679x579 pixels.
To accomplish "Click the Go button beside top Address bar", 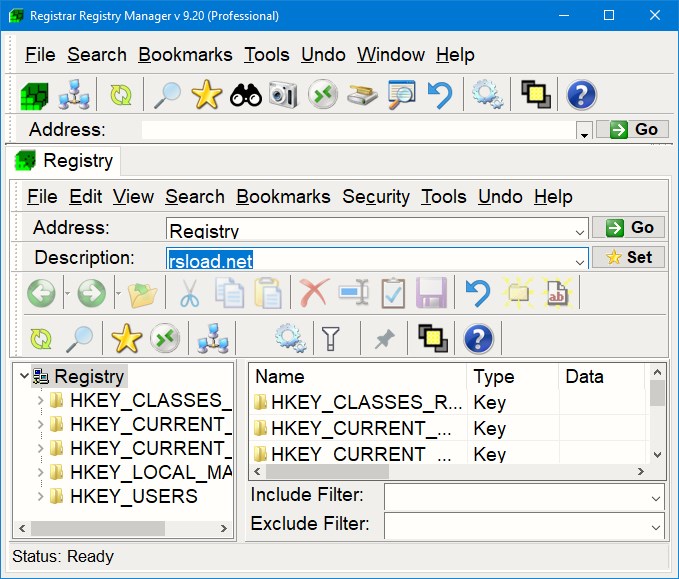I will (632, 129).
